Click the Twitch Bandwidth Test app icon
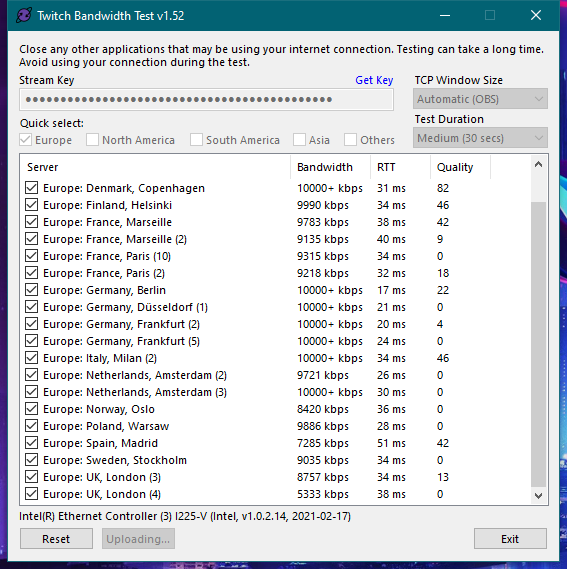Viewport: 567px width, 569px height. pos(24,16)
